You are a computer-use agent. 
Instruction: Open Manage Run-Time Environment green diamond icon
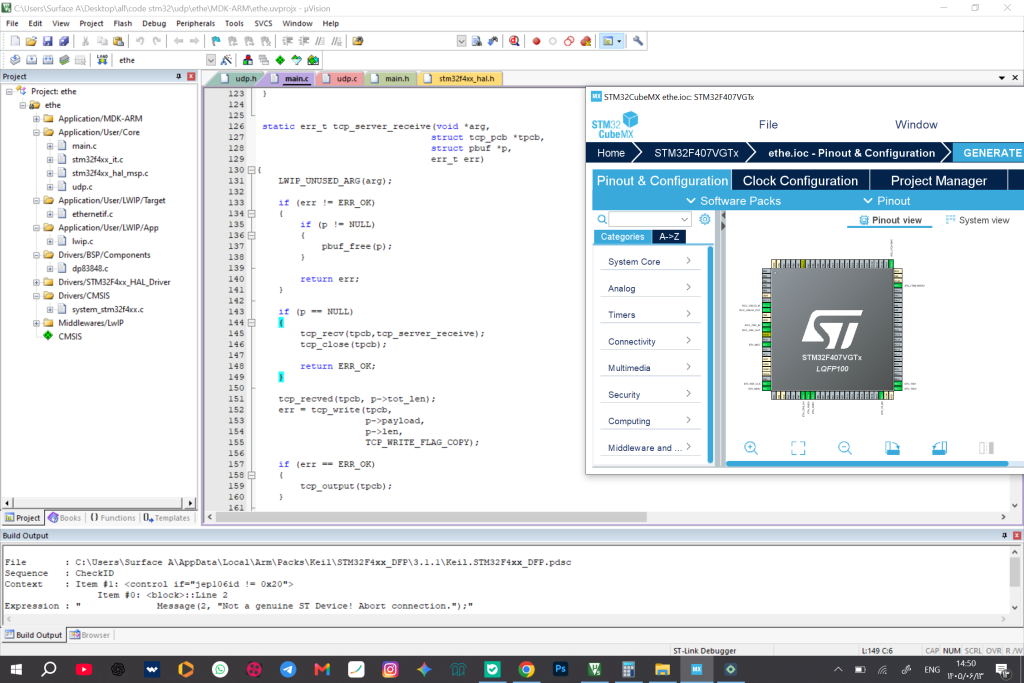(280, 60)
